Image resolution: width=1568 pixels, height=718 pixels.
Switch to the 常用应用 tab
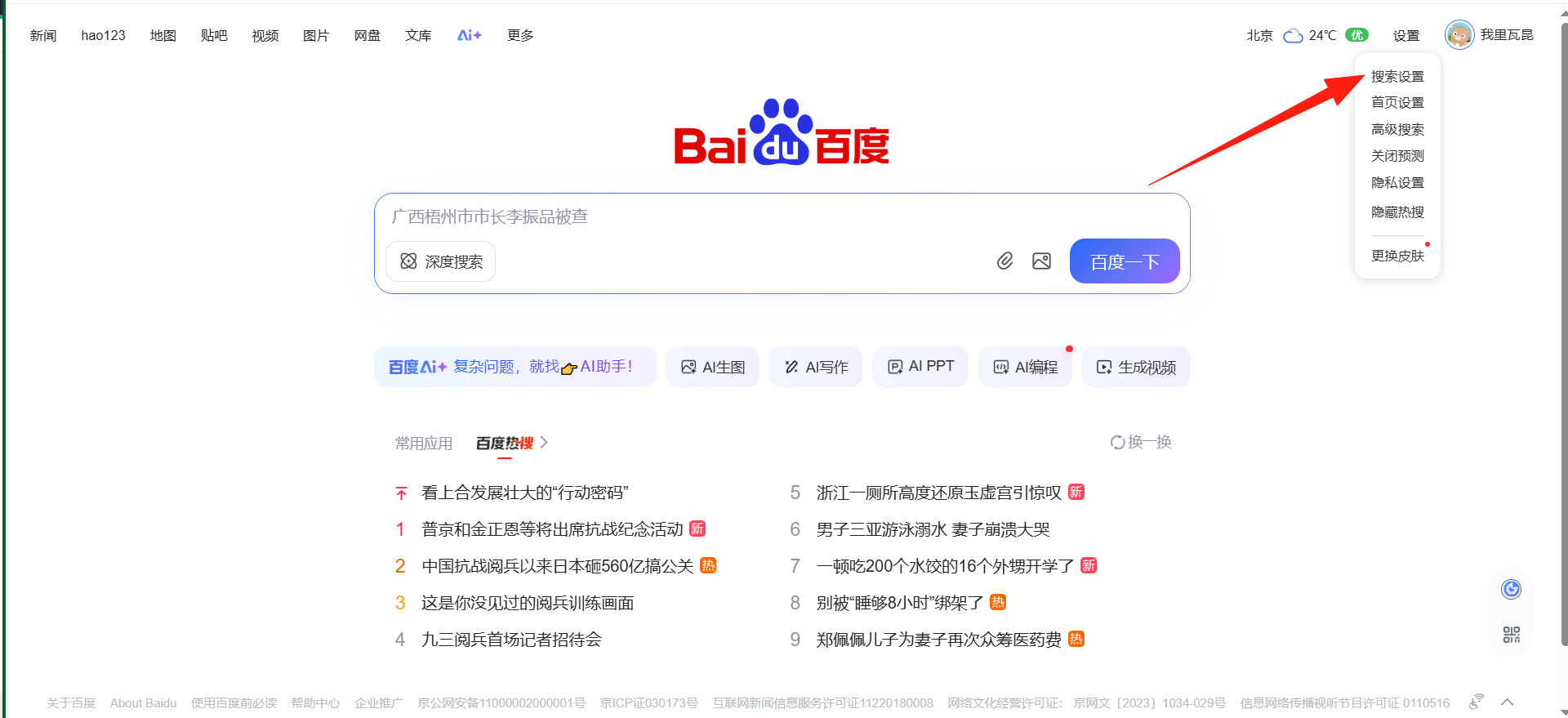(x=424, y=443)
